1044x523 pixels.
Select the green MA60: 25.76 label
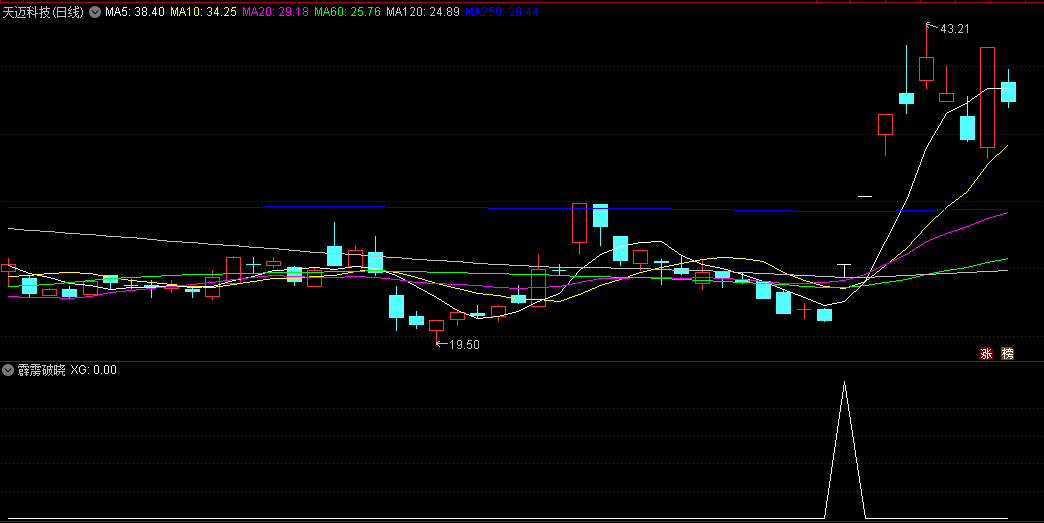347,12
